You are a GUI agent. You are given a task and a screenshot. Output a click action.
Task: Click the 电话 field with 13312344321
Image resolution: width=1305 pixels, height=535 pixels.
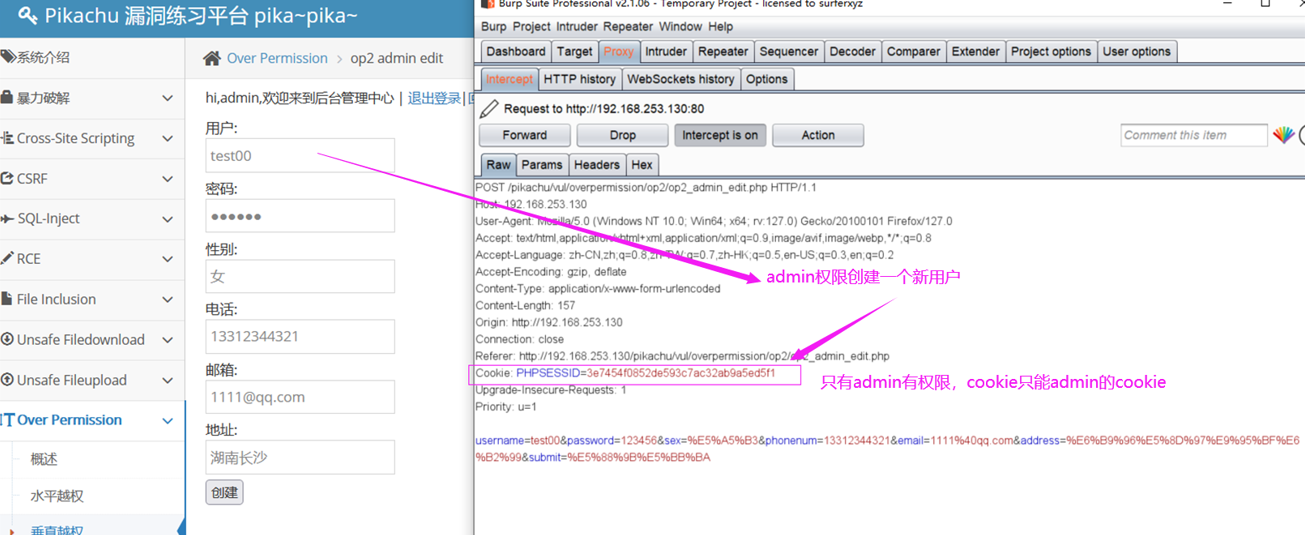tap(300, 337)
